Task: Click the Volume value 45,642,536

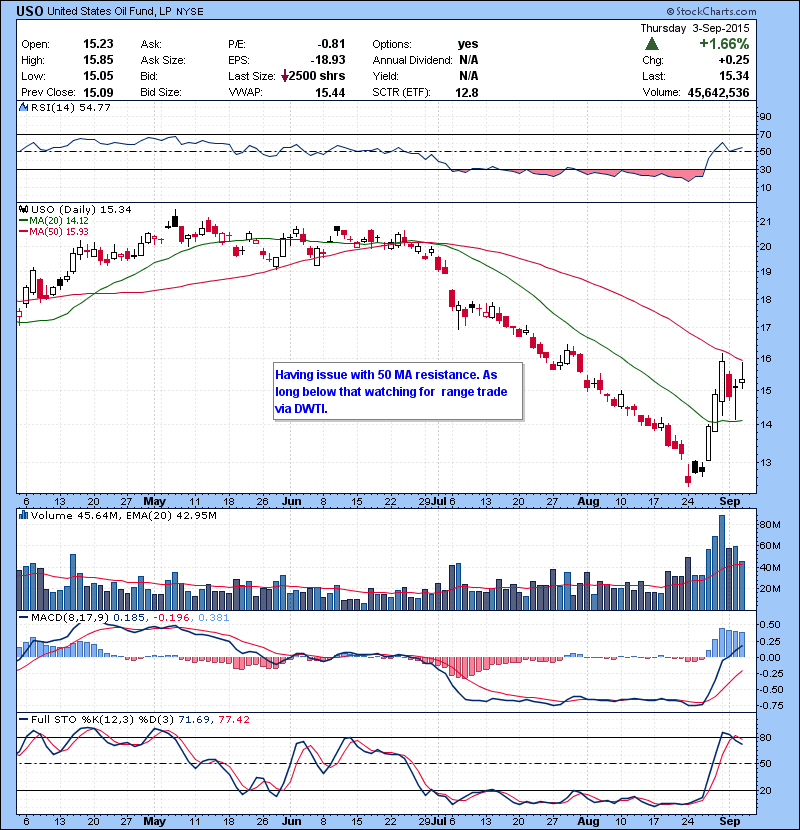Action: point(718,93)
